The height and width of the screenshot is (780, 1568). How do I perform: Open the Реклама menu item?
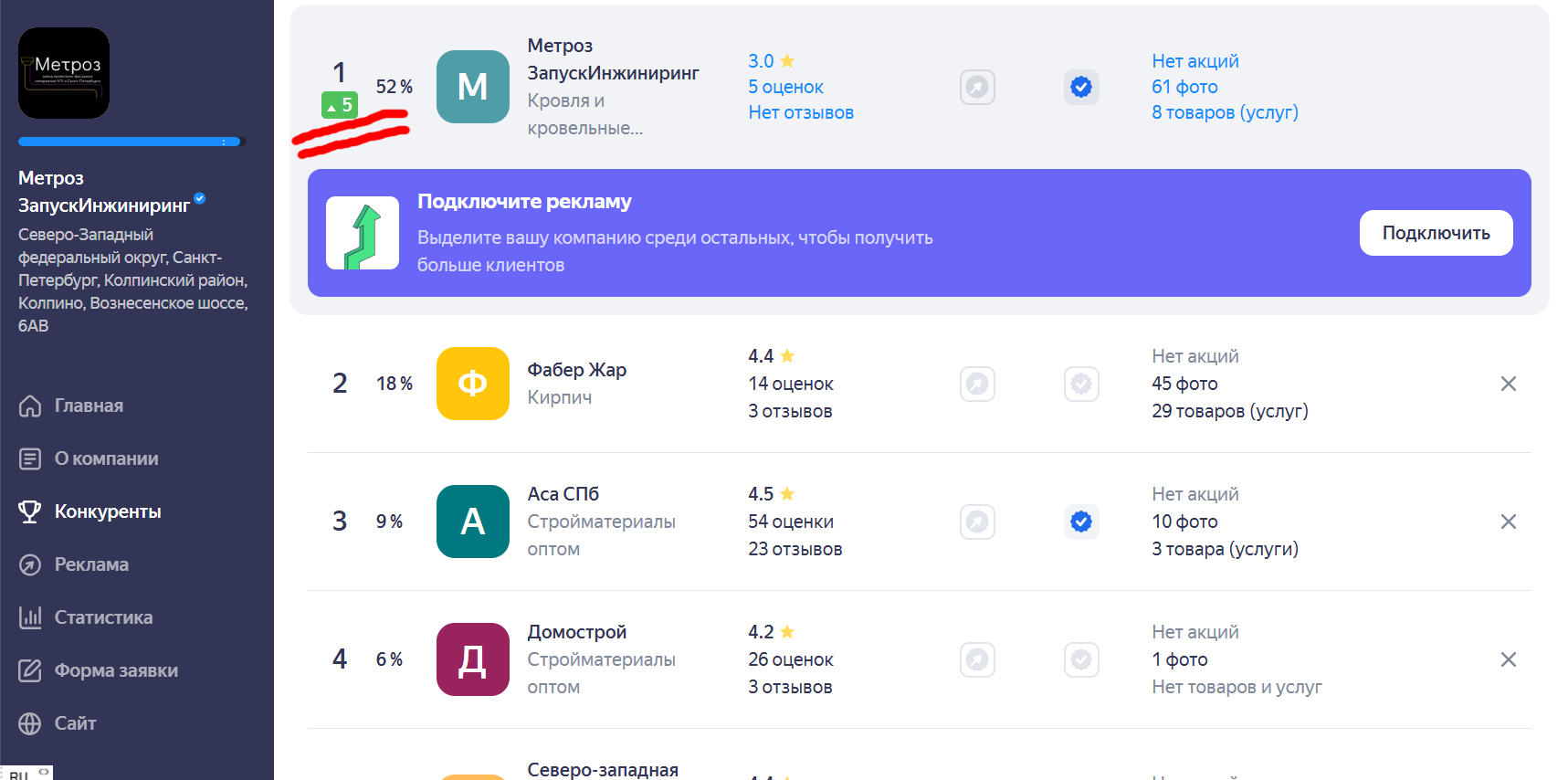pos(91,564)
